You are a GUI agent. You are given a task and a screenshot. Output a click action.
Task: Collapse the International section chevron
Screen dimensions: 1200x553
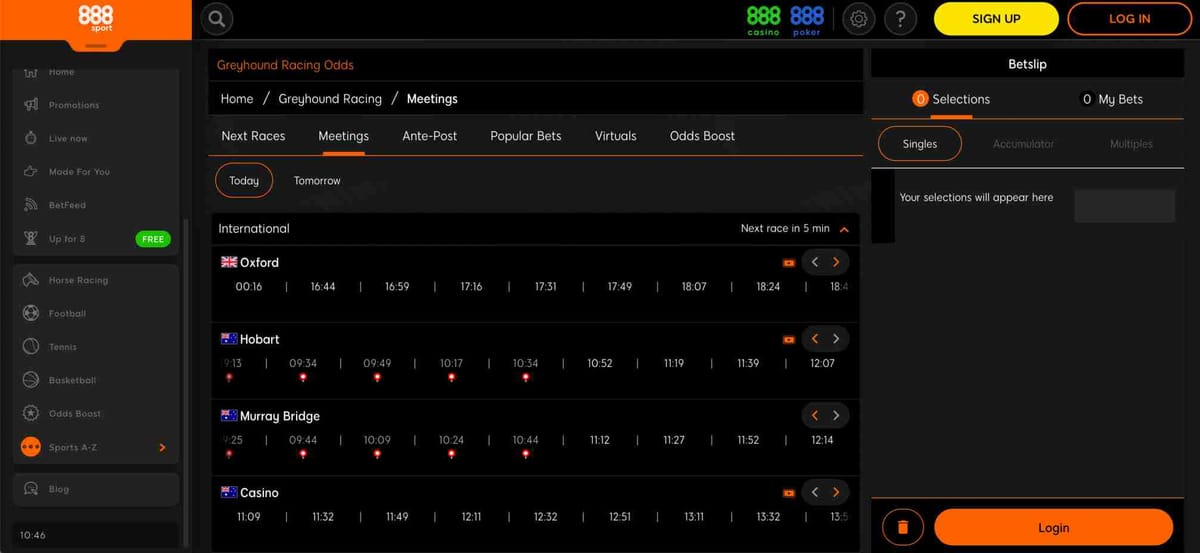844,229
